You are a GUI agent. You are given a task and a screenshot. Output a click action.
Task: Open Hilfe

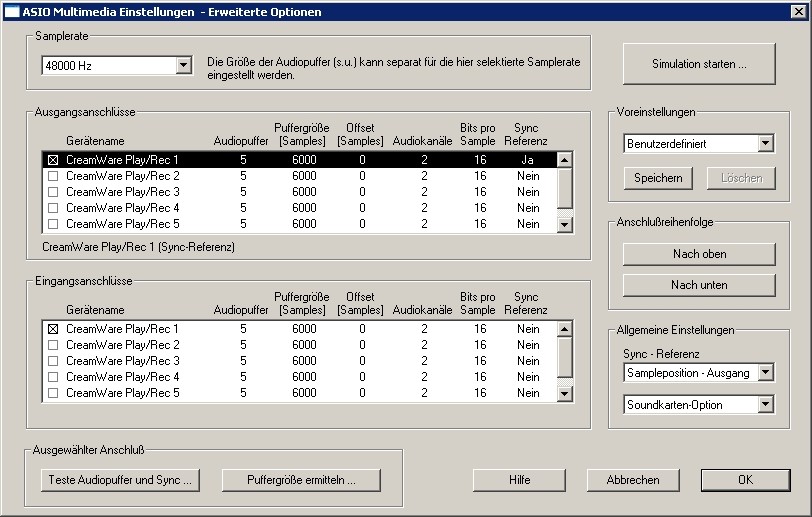tap(519, 480)
